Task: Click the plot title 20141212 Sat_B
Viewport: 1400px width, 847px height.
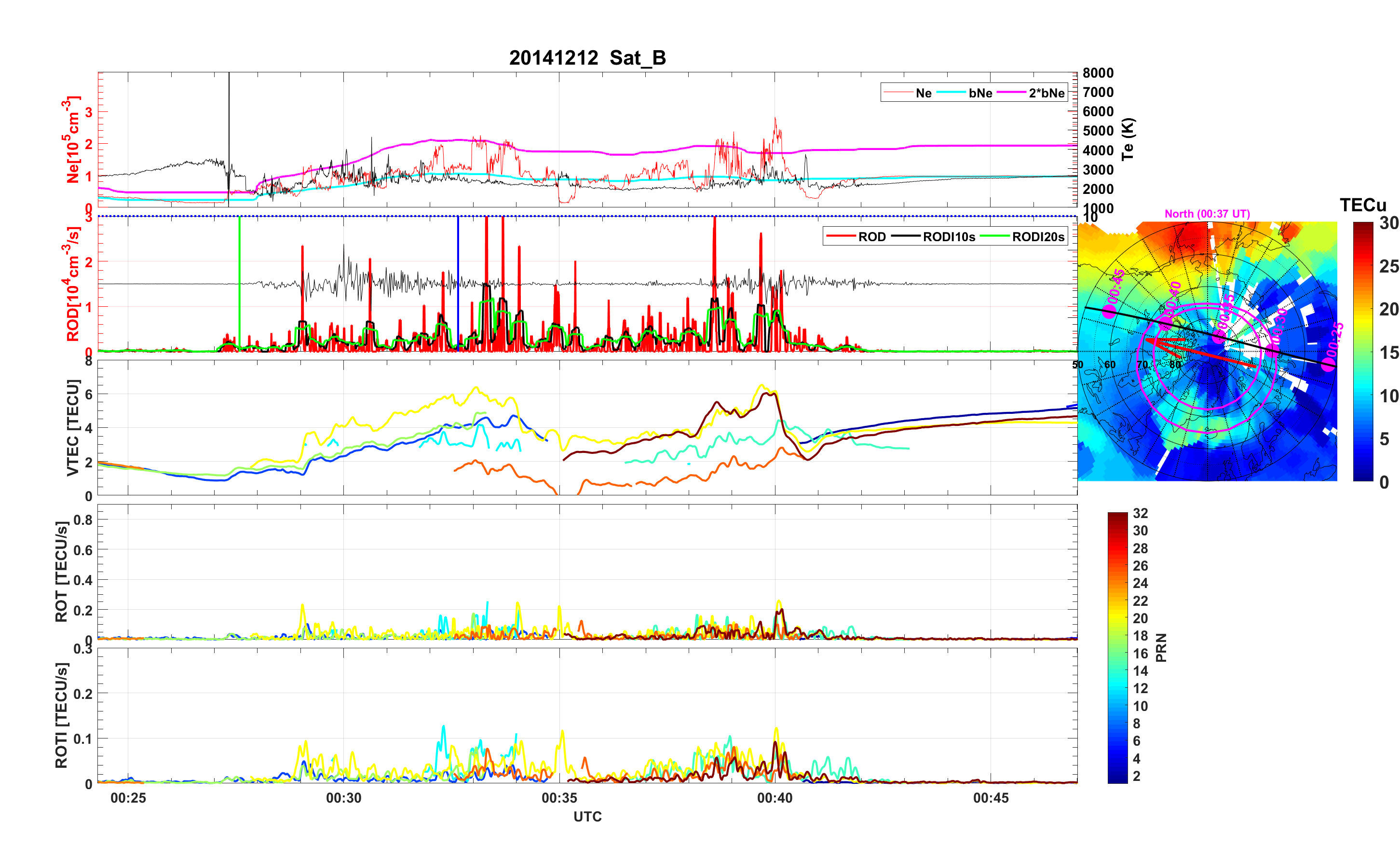Action: [x=587, y=58]
